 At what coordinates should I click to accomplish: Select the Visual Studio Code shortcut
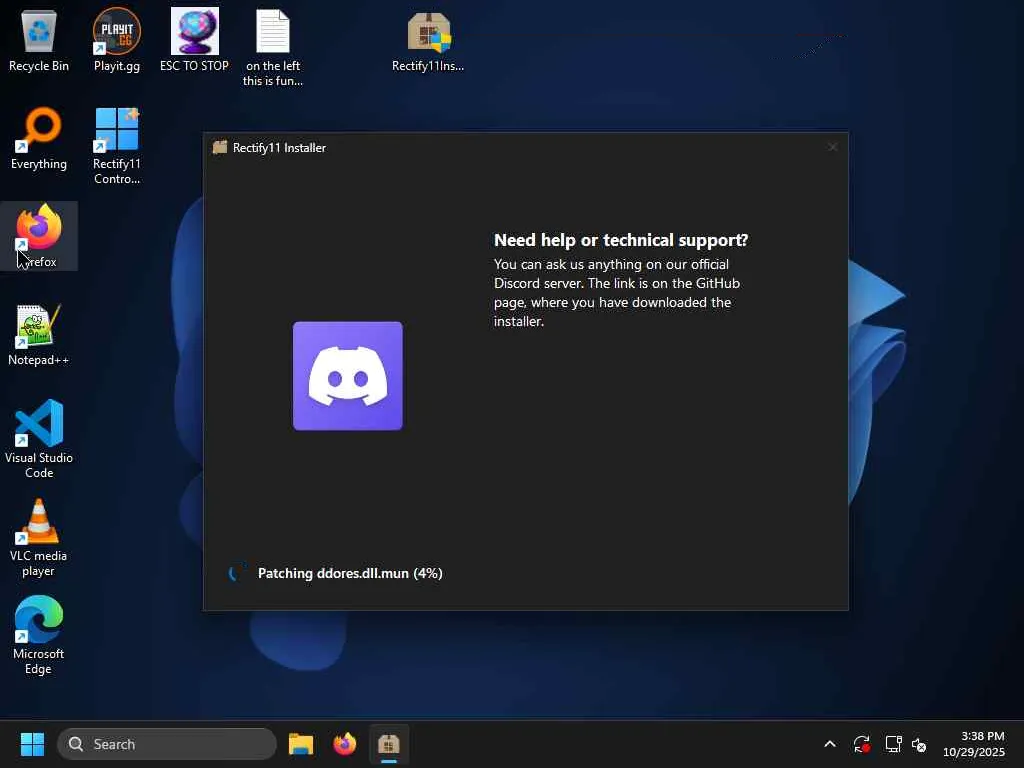[x=39, y=439]
